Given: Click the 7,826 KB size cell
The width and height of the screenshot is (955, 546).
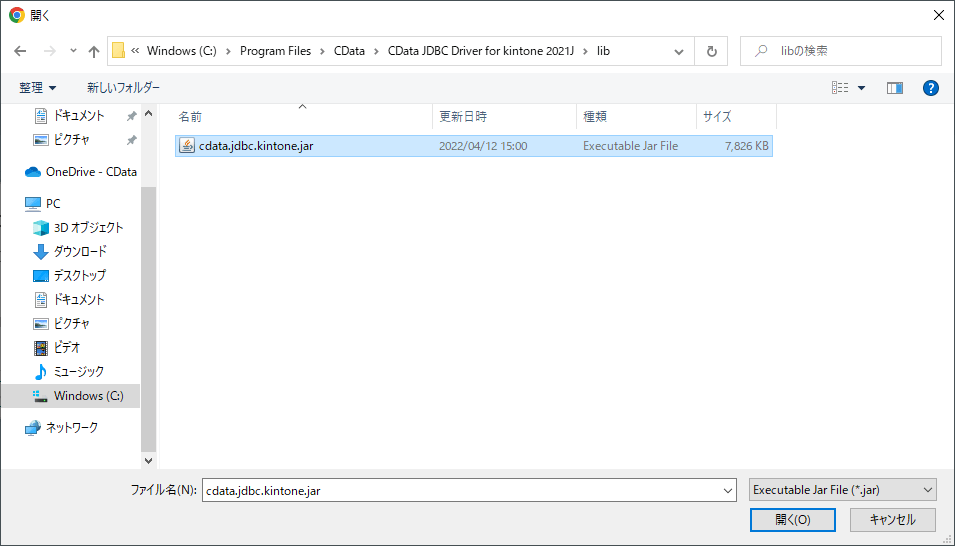Looking at the screenshot, I should [747, 146].
